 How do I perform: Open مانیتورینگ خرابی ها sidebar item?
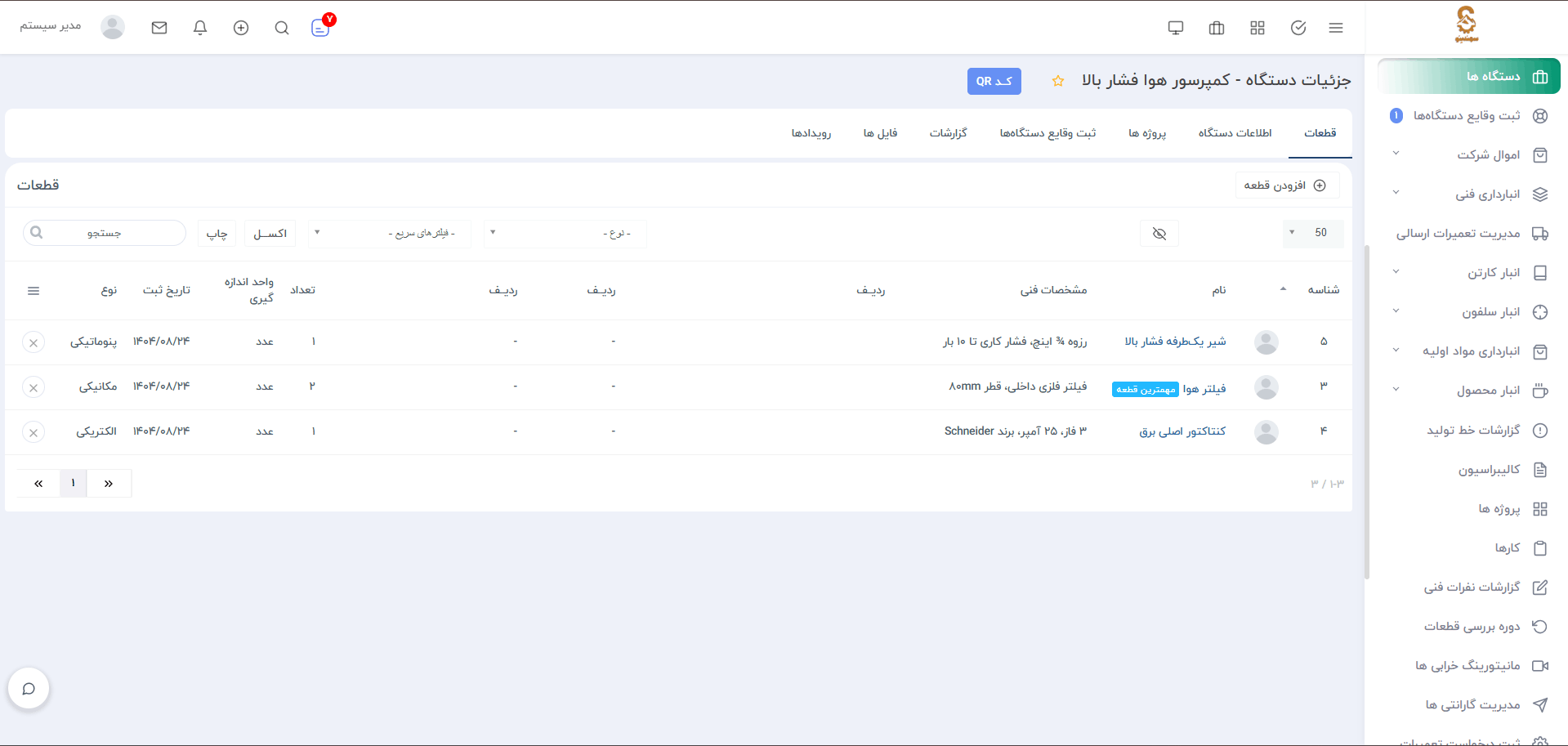(x=1469, y=665)
